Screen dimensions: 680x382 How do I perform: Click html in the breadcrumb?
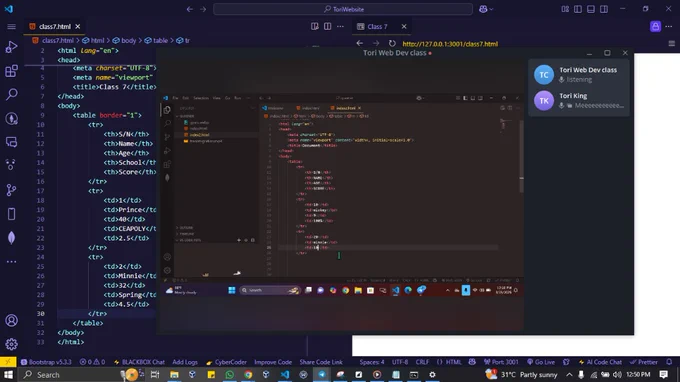coord(97,40)
